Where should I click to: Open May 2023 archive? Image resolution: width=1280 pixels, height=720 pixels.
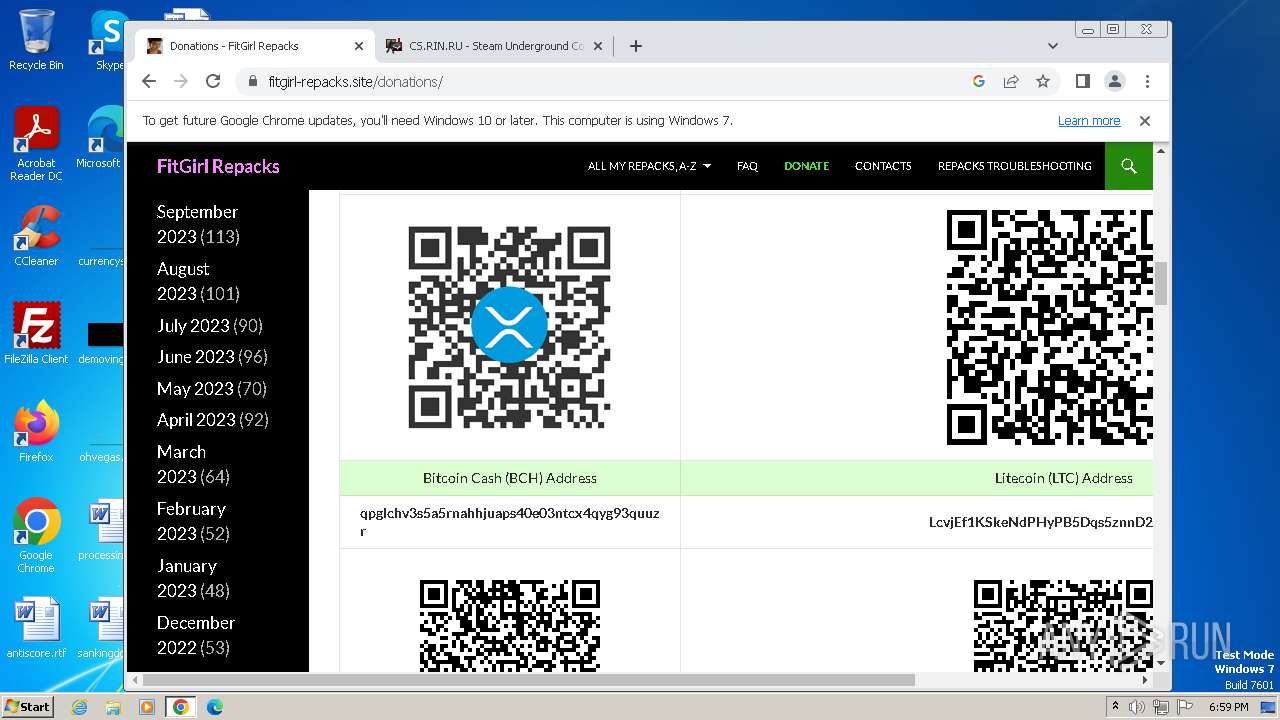coord(195,388)
